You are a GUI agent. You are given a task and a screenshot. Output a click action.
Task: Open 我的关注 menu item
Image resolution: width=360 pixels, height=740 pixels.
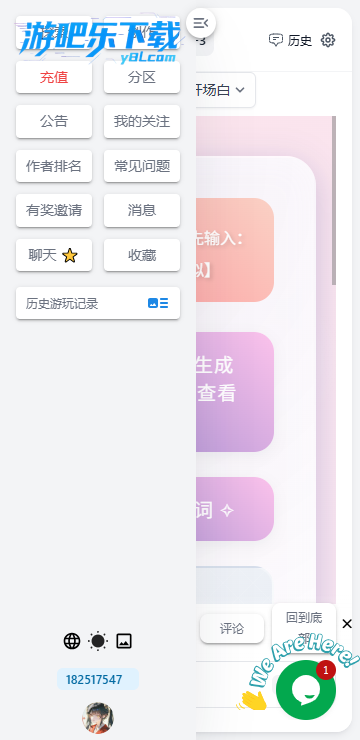coord(142,122)
